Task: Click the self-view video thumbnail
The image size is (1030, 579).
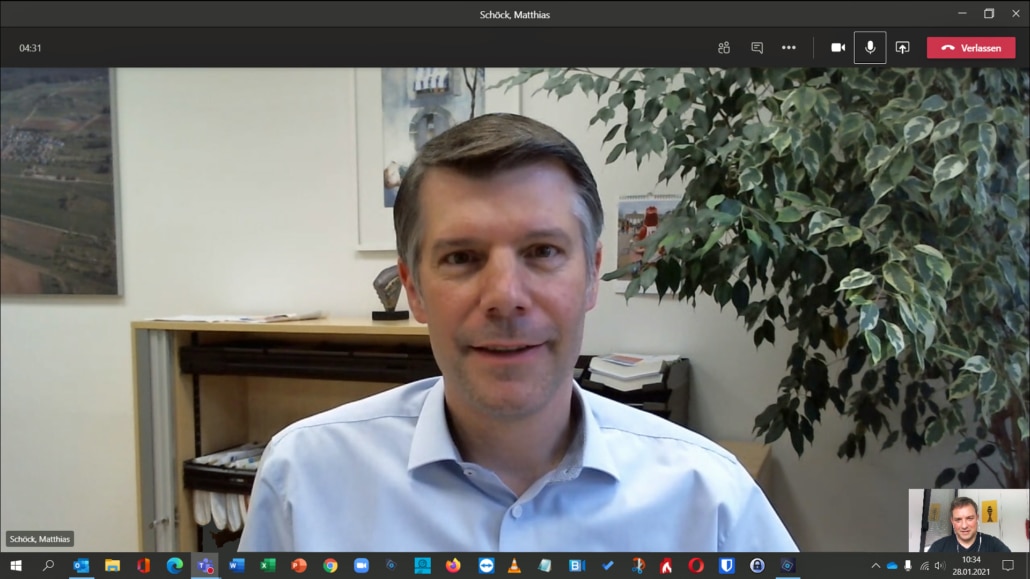Action: (966, 520)
